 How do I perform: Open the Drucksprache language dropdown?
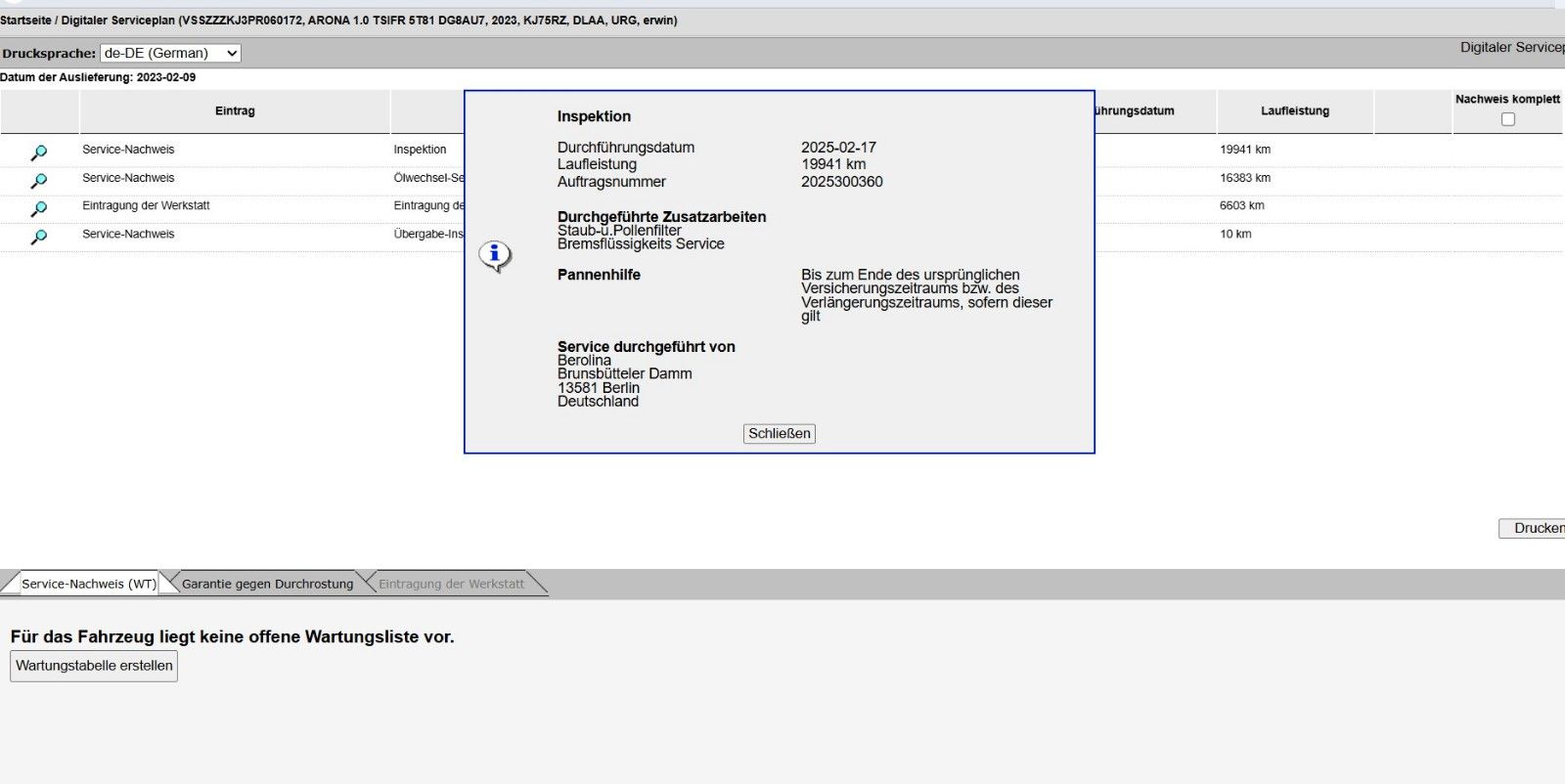click(170, 54)
